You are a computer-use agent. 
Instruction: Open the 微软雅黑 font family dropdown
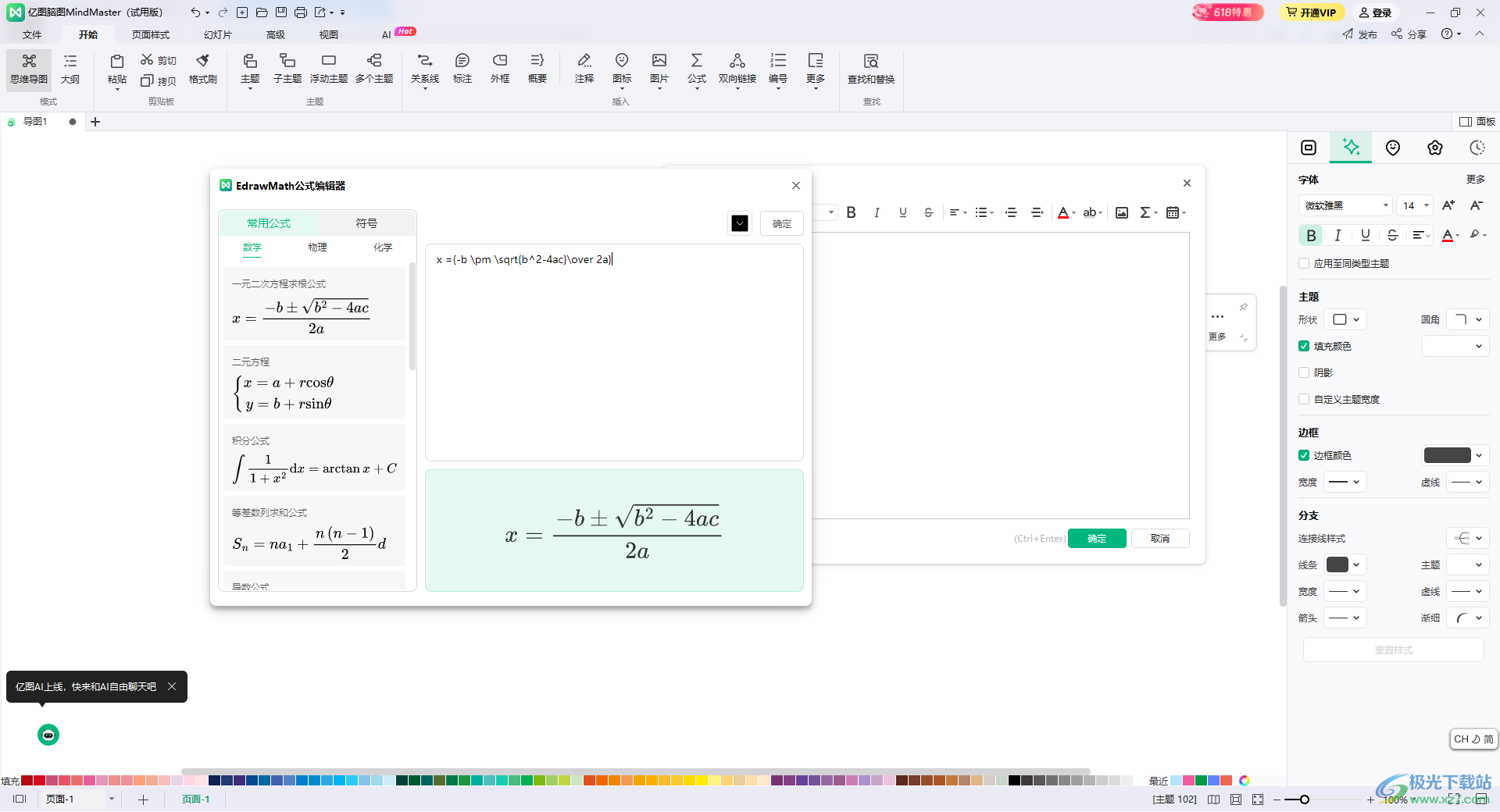click(x=1345, y=205)
